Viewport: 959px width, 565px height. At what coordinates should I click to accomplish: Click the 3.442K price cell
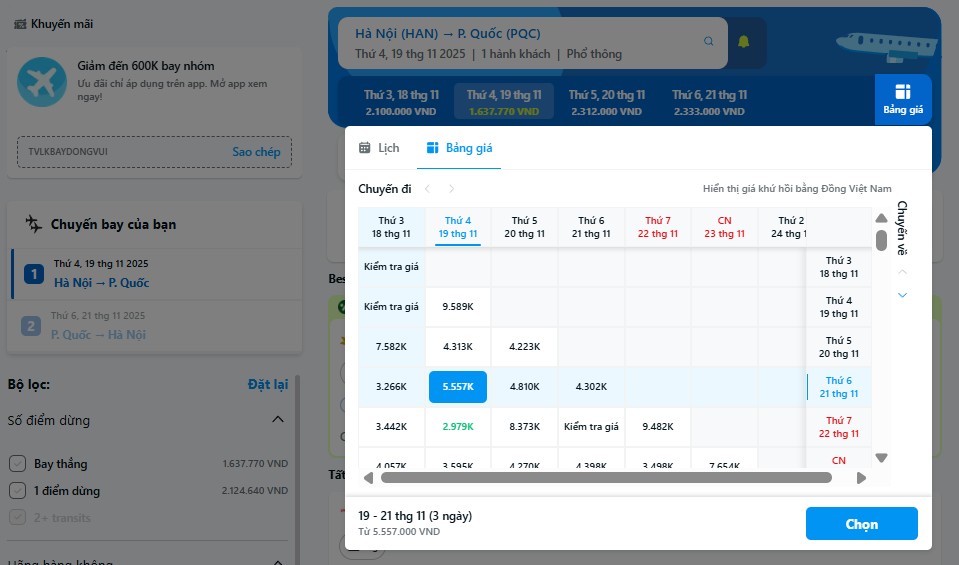tap(391, 427)
